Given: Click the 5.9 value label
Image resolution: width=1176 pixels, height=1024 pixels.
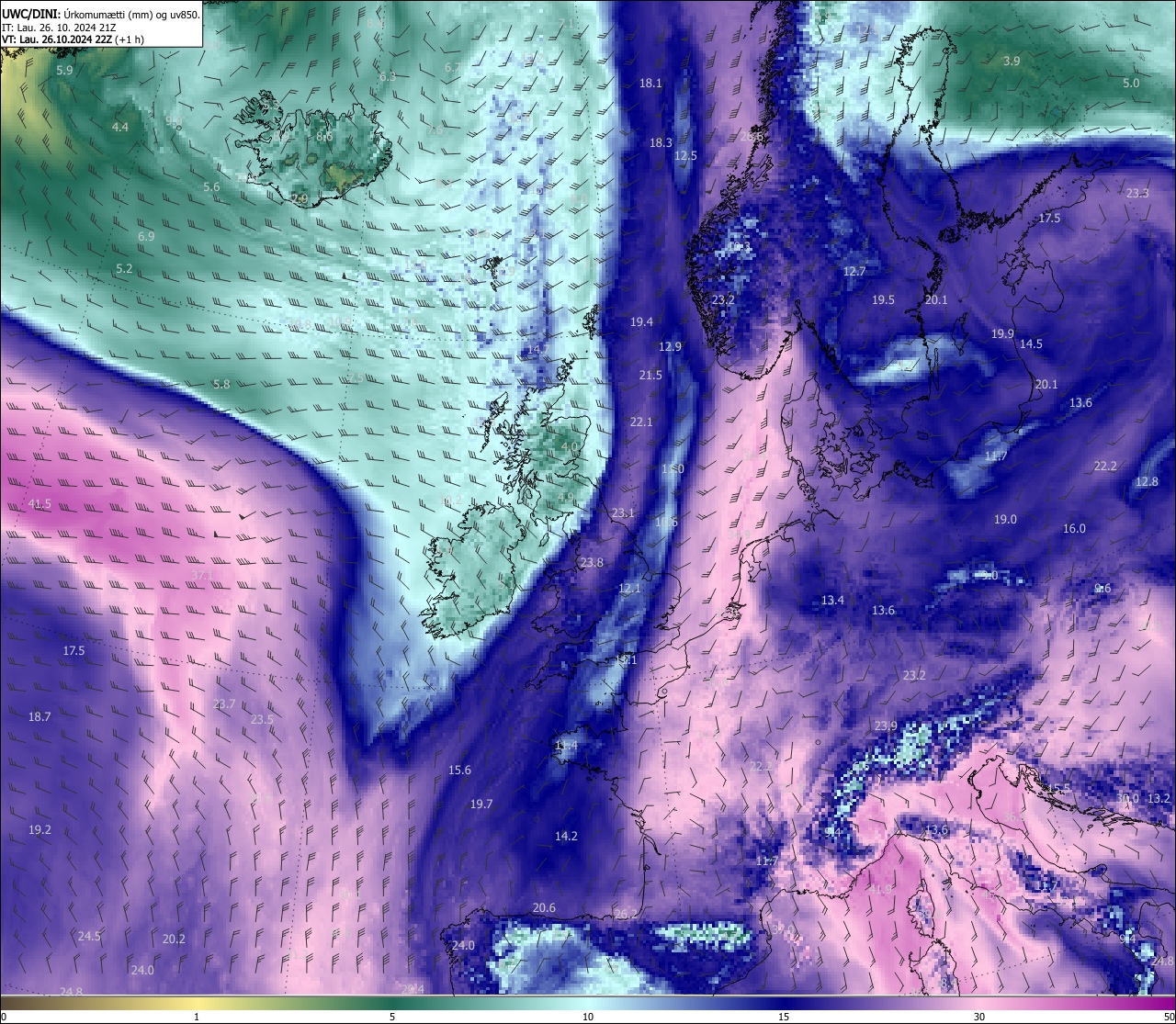Looking at the screenshot, I should tap(64, 70).
